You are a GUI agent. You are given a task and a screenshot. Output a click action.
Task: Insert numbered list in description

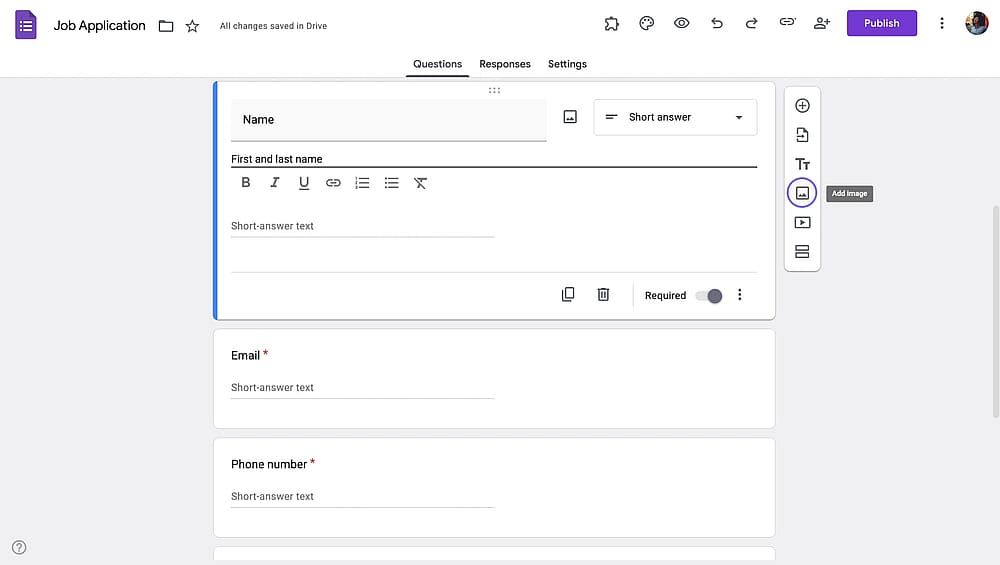(362, 183)
